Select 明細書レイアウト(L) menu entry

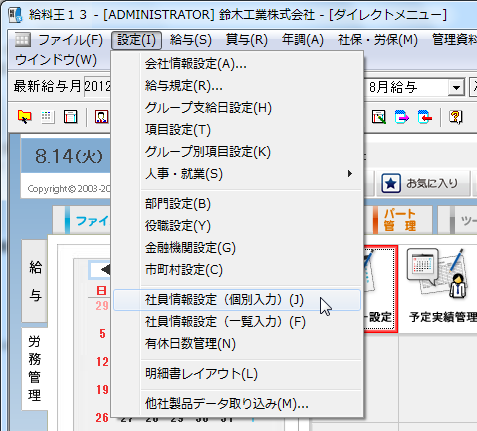pos(237,374)
